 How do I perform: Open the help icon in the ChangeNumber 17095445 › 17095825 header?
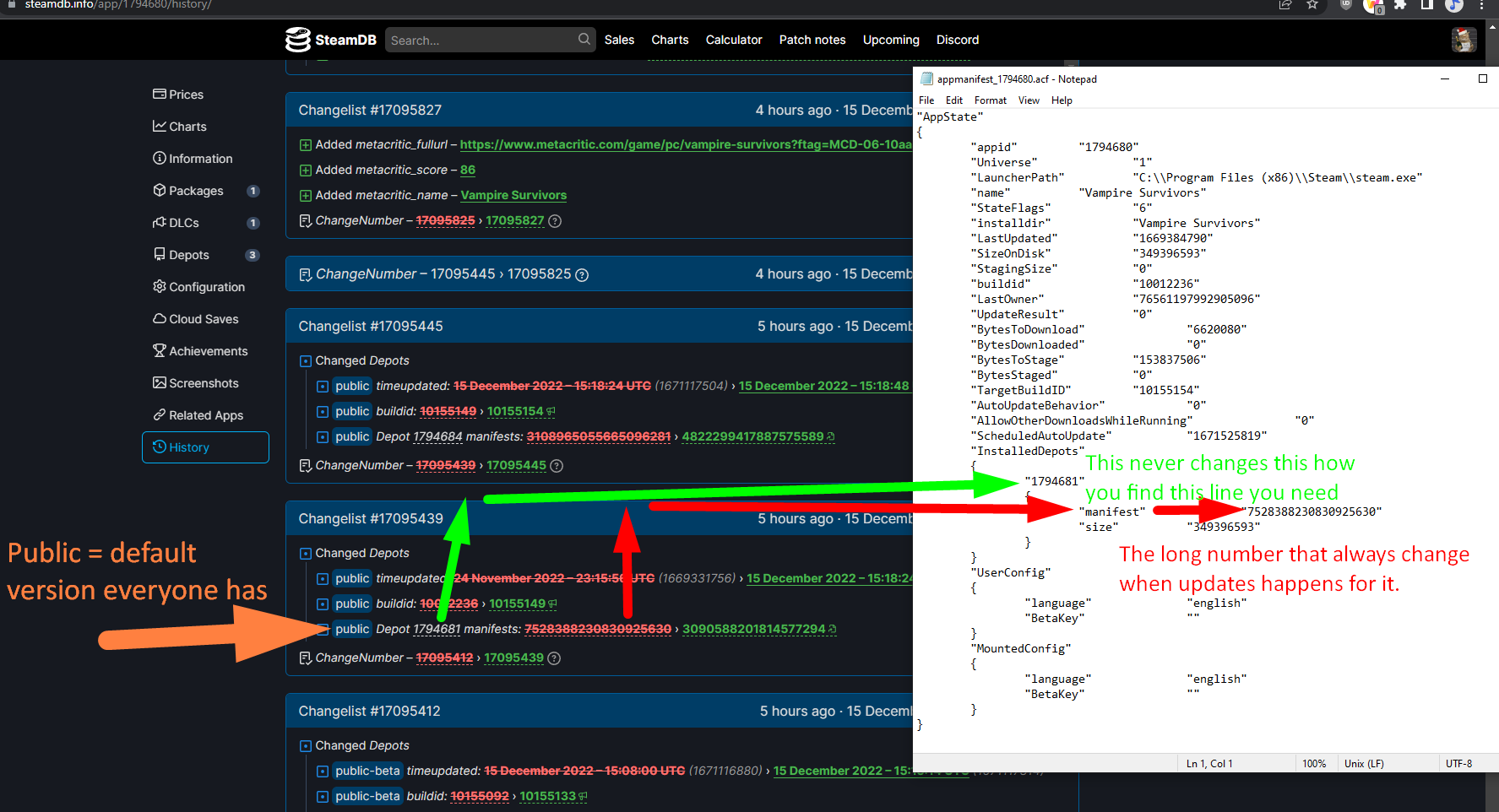[x=582, y=275]
